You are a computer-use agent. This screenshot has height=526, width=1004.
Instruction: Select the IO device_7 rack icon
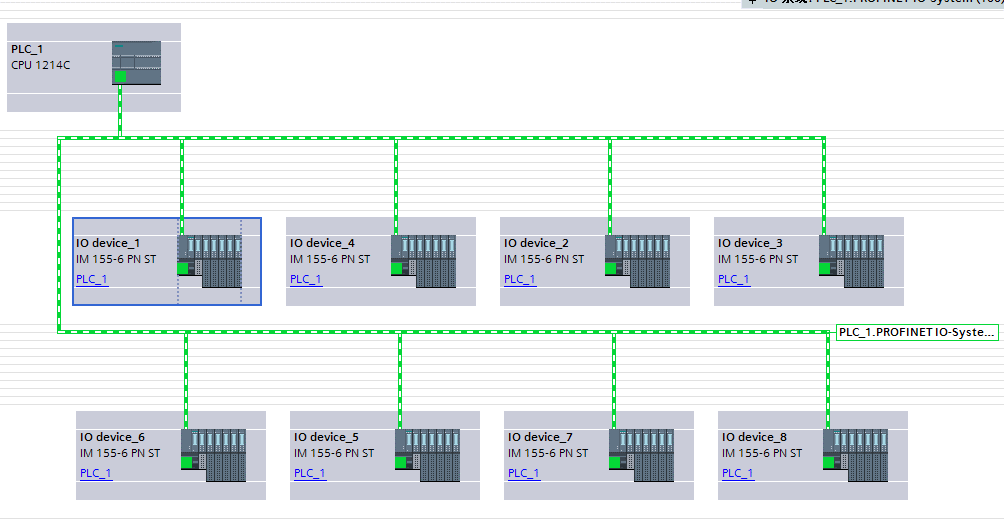(642, 455)
